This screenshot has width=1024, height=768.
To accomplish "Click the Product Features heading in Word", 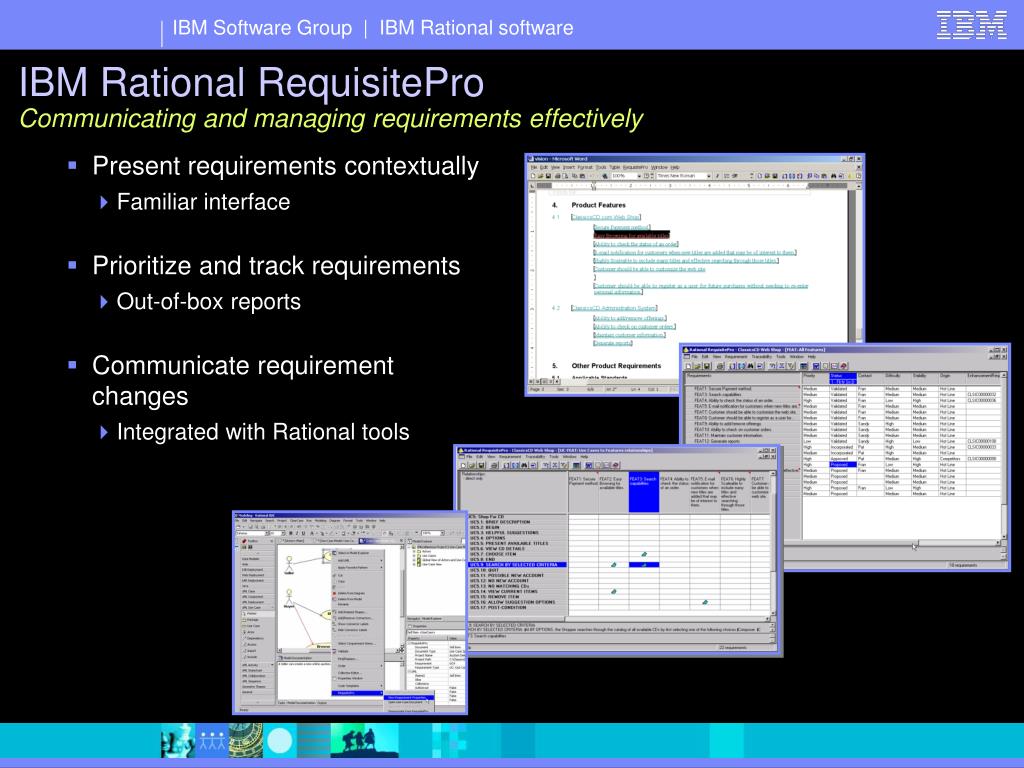I will pos(598,205).
